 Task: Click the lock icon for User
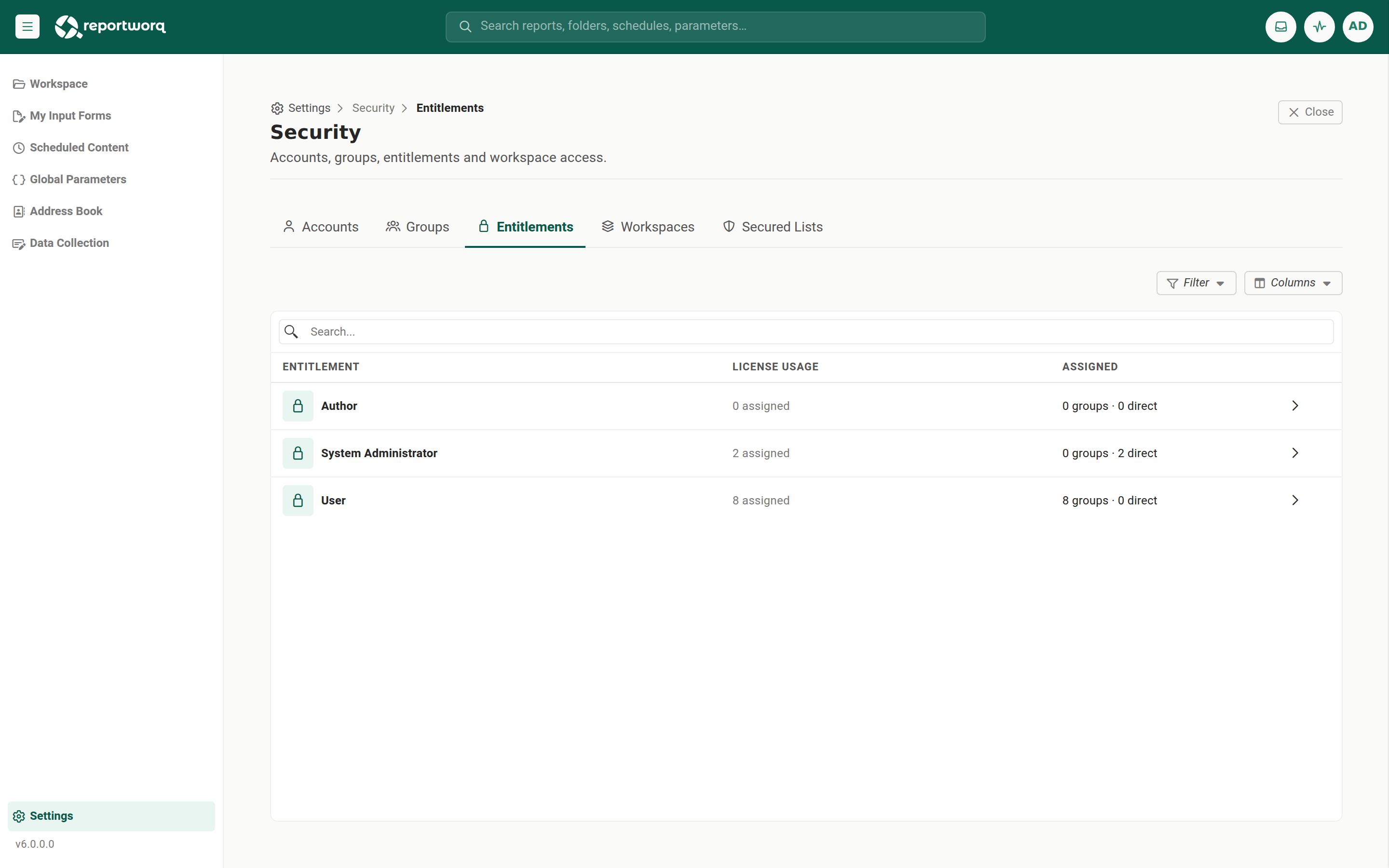(298, 501)
